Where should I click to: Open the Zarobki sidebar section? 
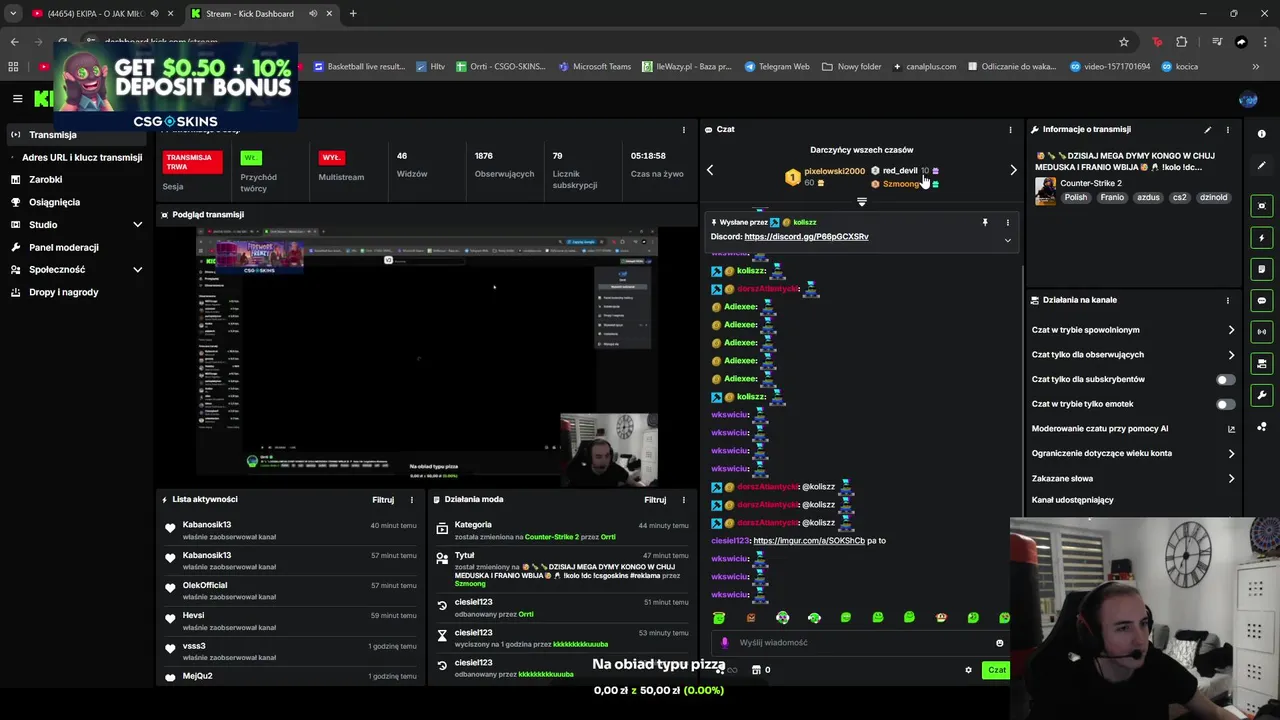pyautogui.click(x=45, y=179)
